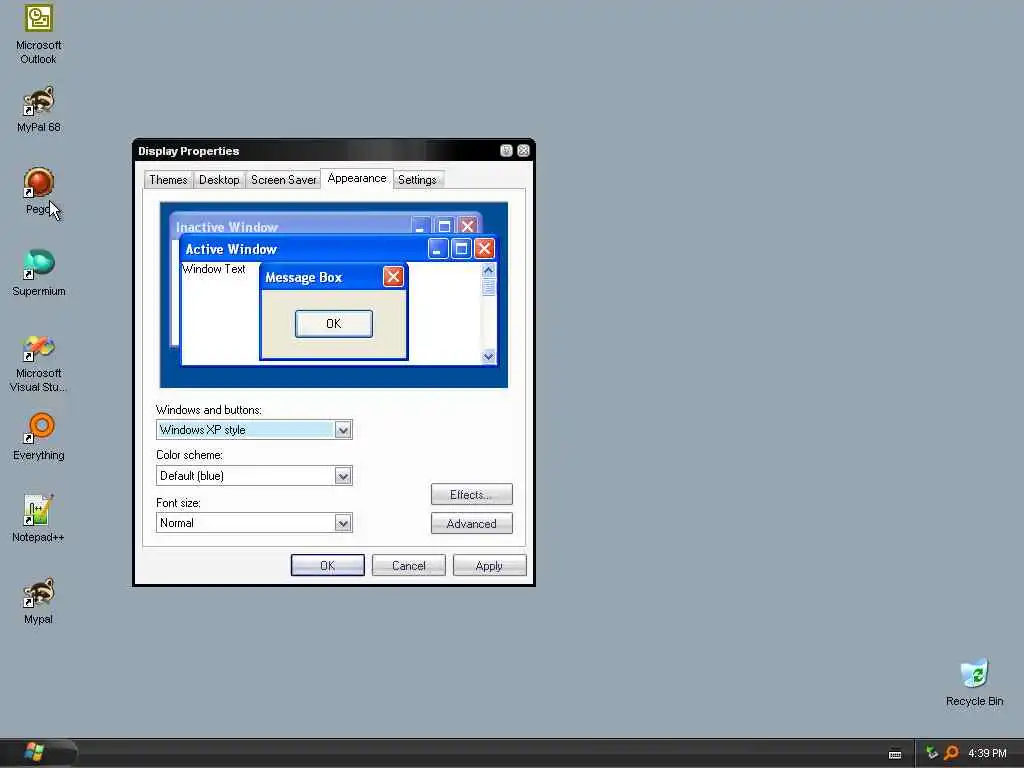Open the Screen Saver tab
Image resolution: width=1024 pixels, height=768 pixels.
283,180
